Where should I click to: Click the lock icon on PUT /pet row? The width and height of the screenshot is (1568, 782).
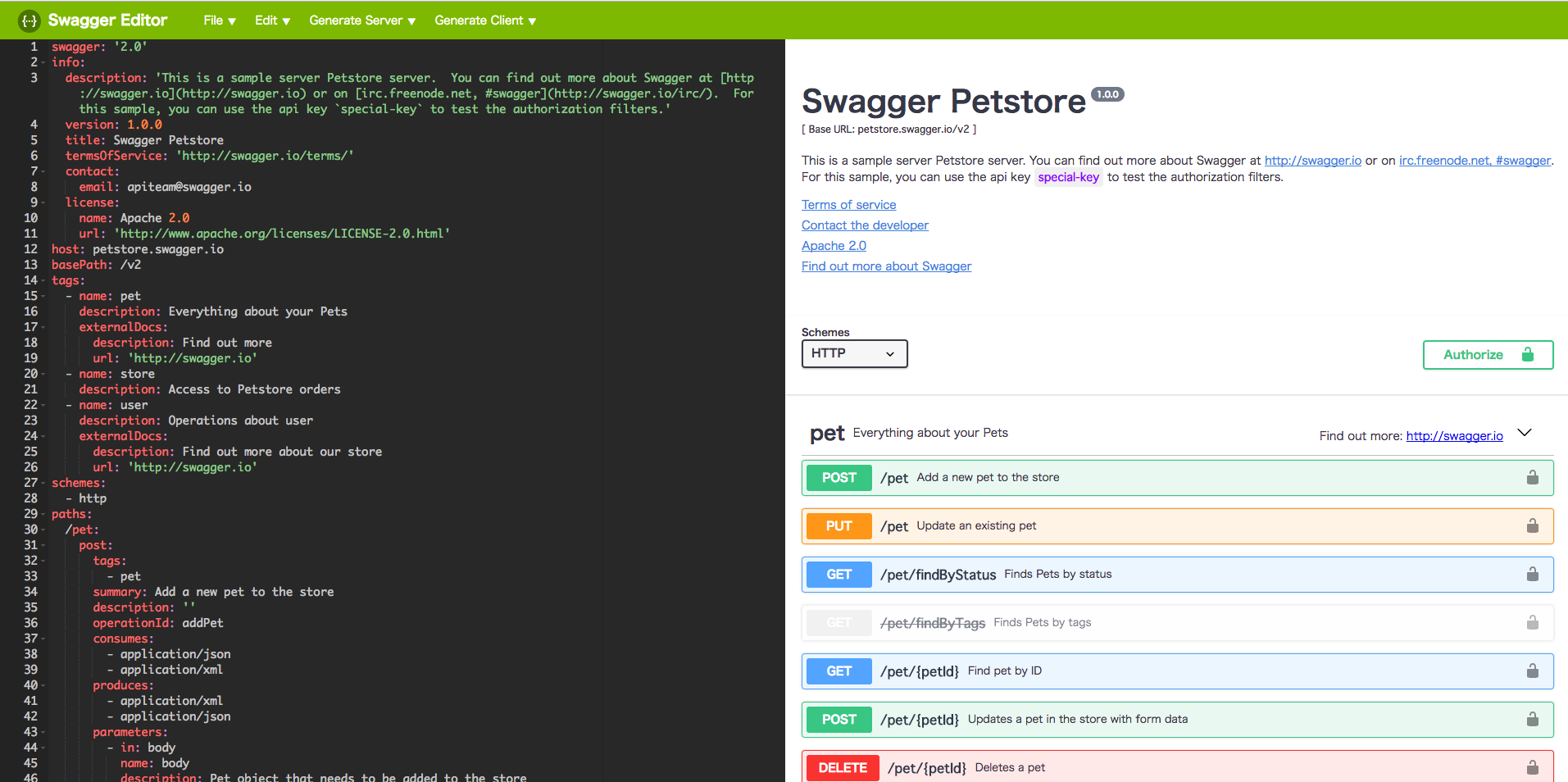click(x=1531, y=525)
